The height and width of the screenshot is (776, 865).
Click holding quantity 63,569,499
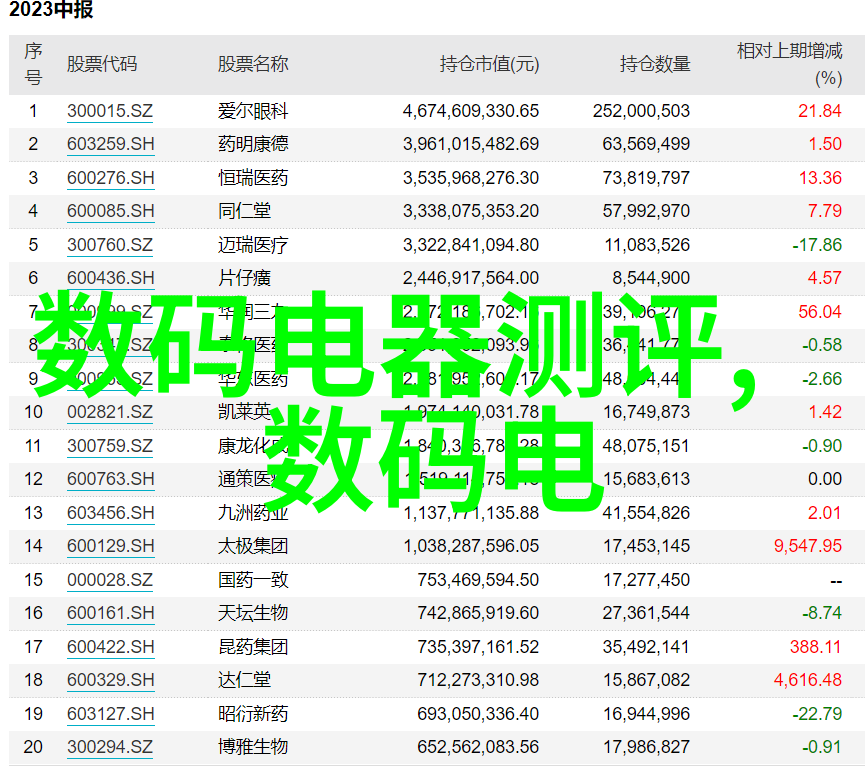point(646,144)
